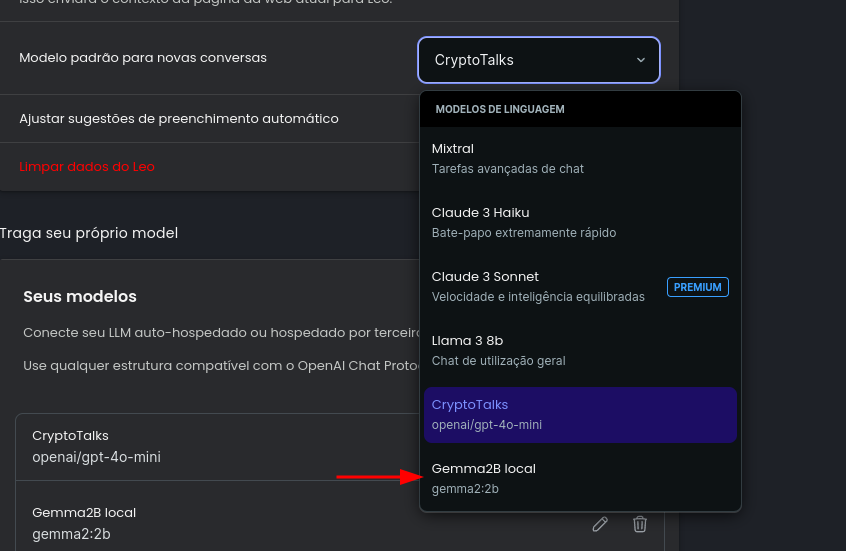Choose Claude 3 Haiku in the dropdown
The height and width of the screenshot is (551, 846).
point(580,222)
